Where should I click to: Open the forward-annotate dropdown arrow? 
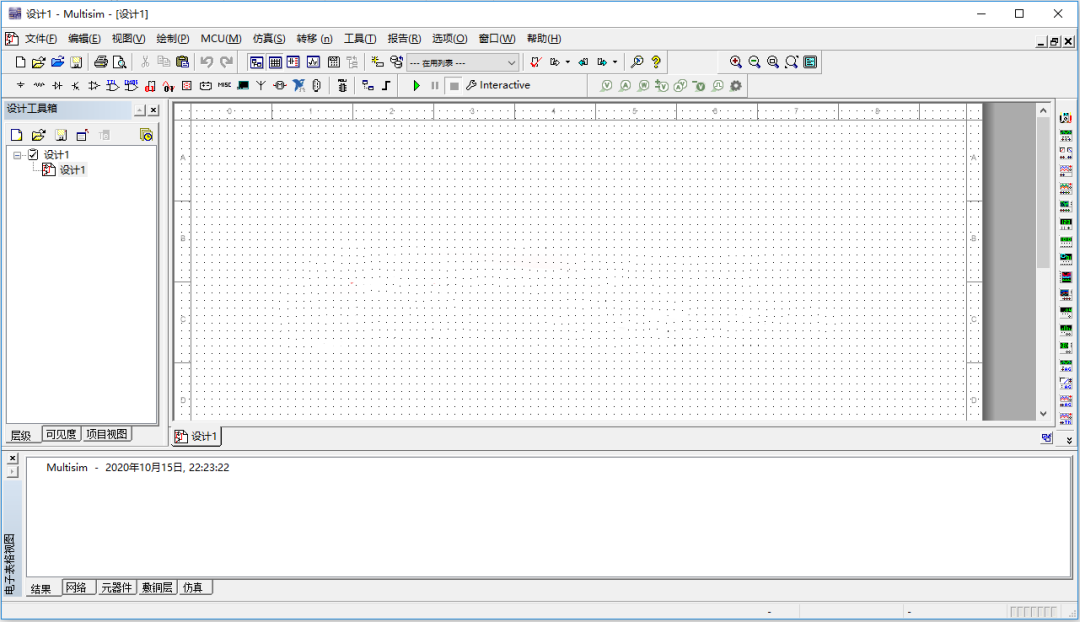tap(615, 62)
